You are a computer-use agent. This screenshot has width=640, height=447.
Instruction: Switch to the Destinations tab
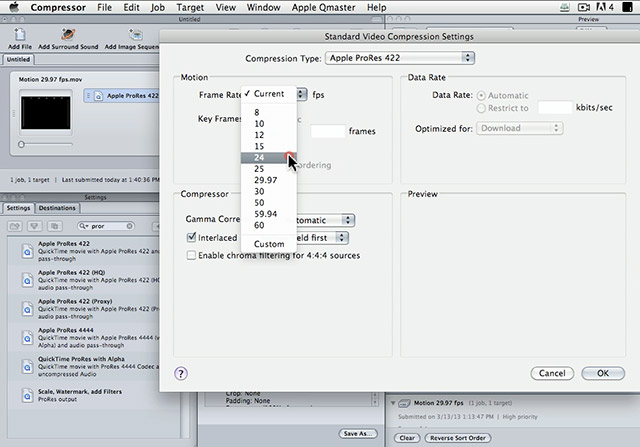57,208
